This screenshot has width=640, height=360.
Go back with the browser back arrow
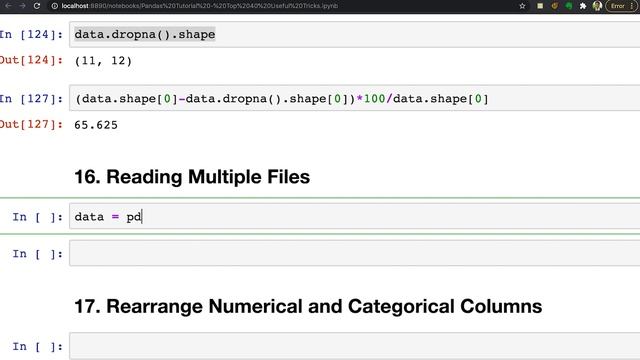click(x=8, y=6)
